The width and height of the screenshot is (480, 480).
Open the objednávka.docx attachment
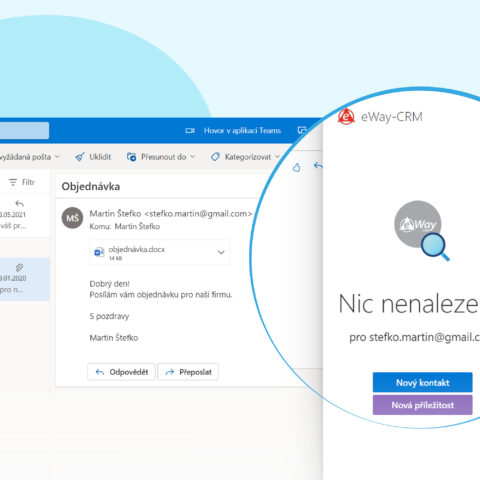(160, 253)
